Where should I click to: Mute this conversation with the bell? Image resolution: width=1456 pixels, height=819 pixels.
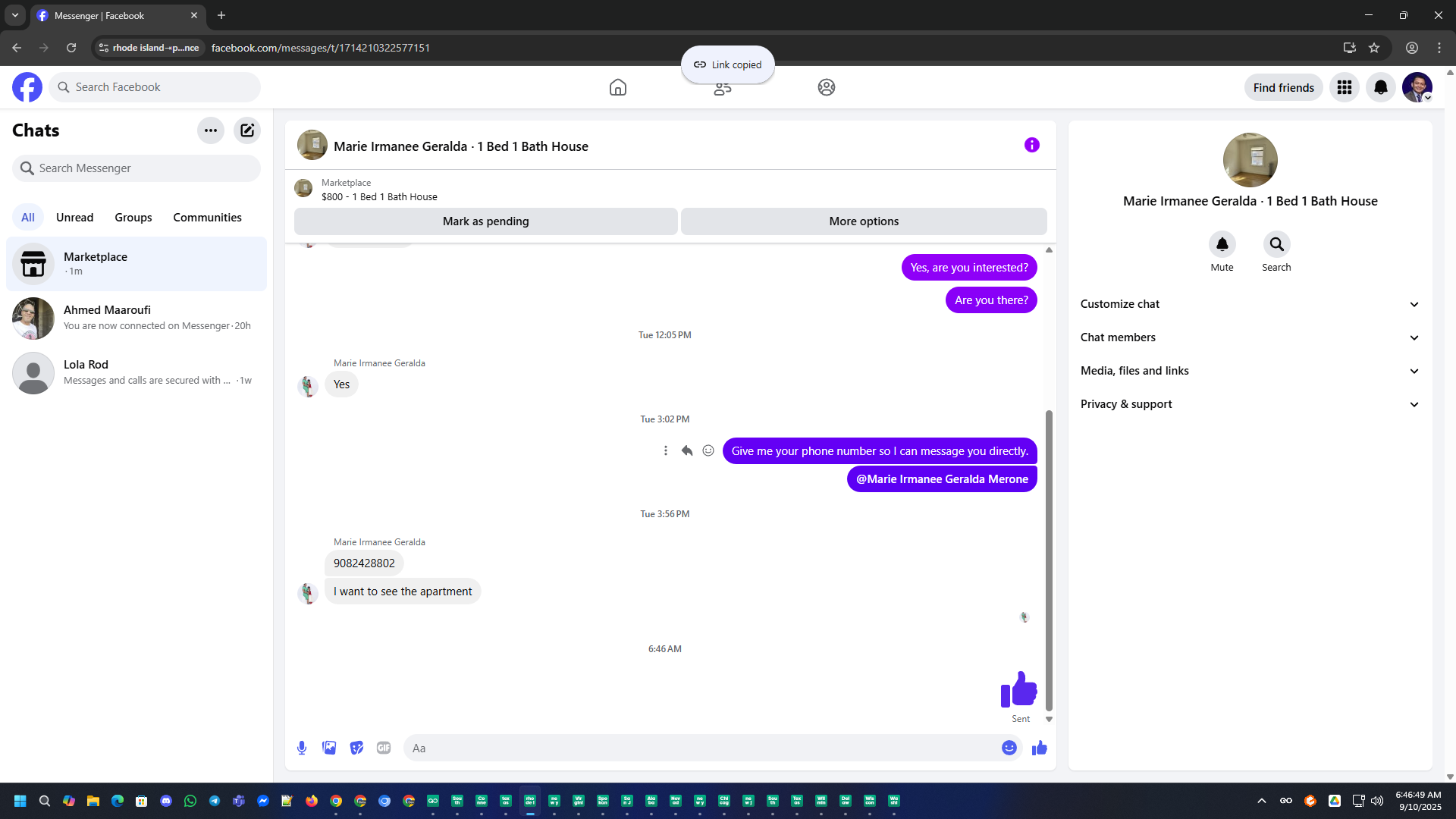[1222, 244]
